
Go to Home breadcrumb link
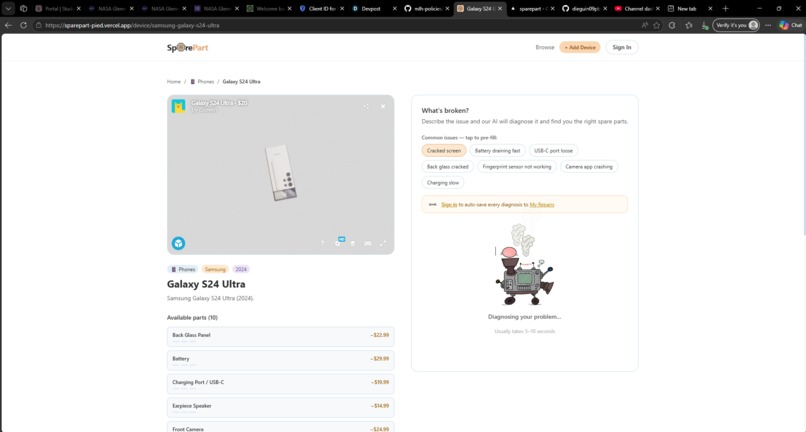[174, 82]
